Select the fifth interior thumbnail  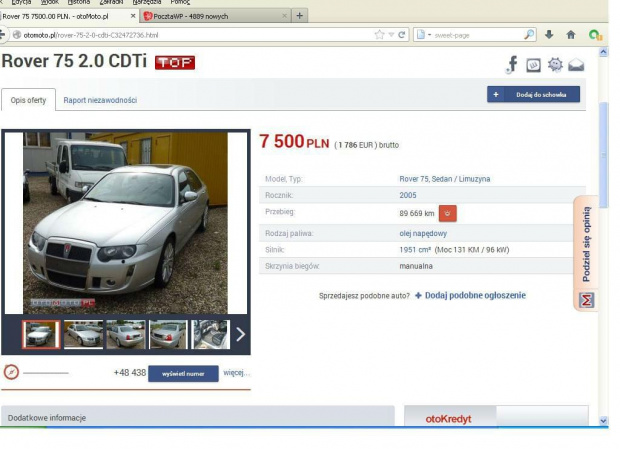tap(210, 334)
